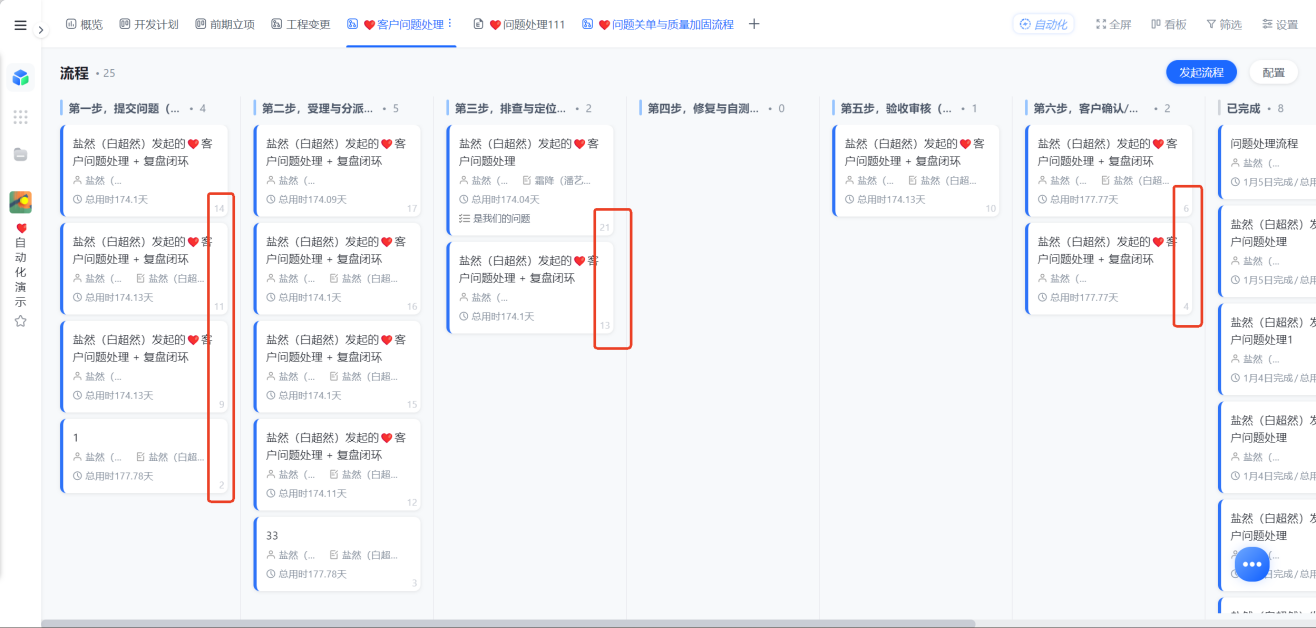The height and width of the screenshot is (628, 1316).
Task: Add a new view with the plus icon
Action: [x=754, y=24]
